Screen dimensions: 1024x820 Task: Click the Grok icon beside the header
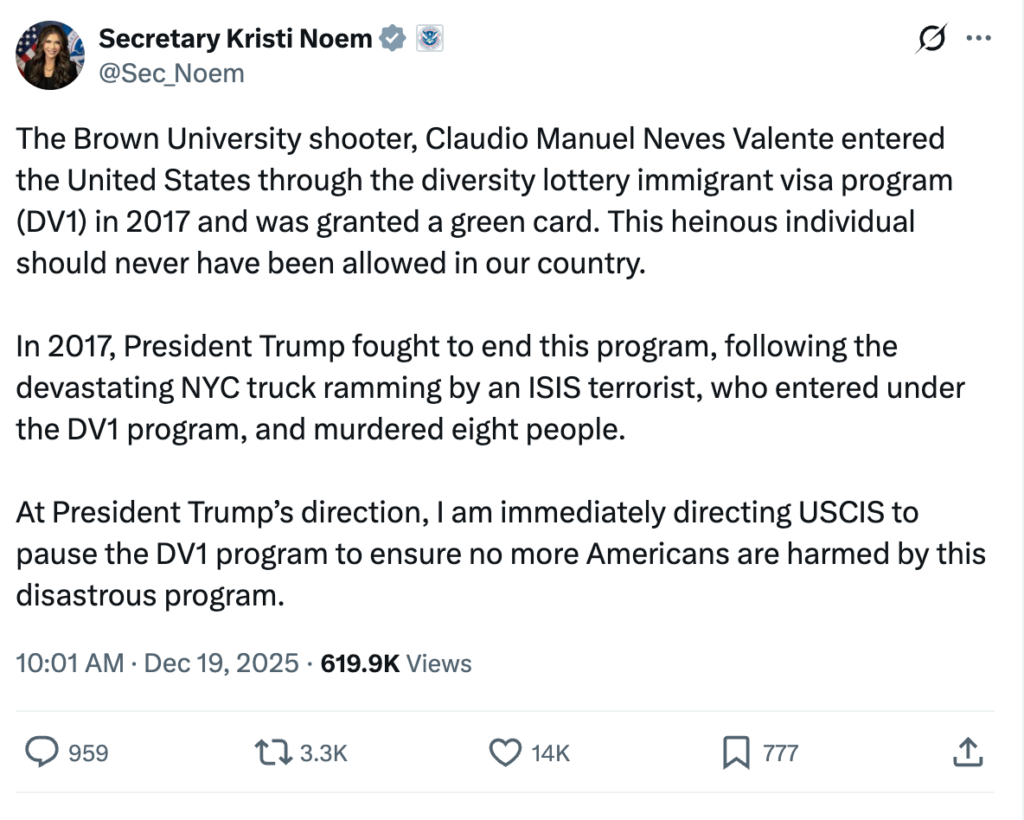[x=931, y=39]
